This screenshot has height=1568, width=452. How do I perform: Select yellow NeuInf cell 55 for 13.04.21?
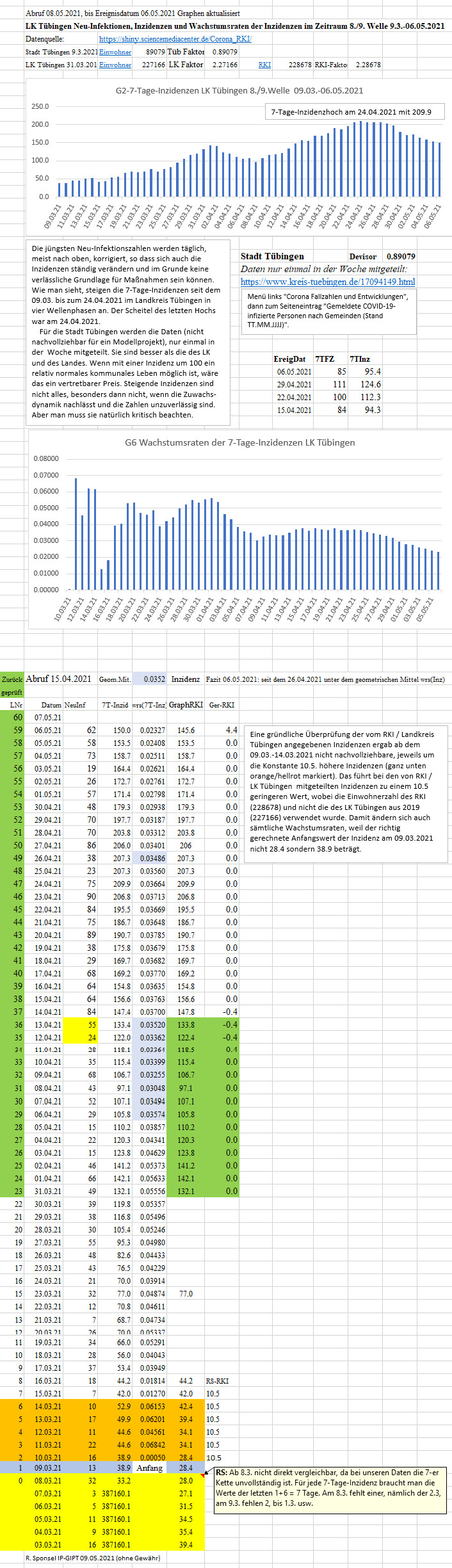(x=81, y=1025)
